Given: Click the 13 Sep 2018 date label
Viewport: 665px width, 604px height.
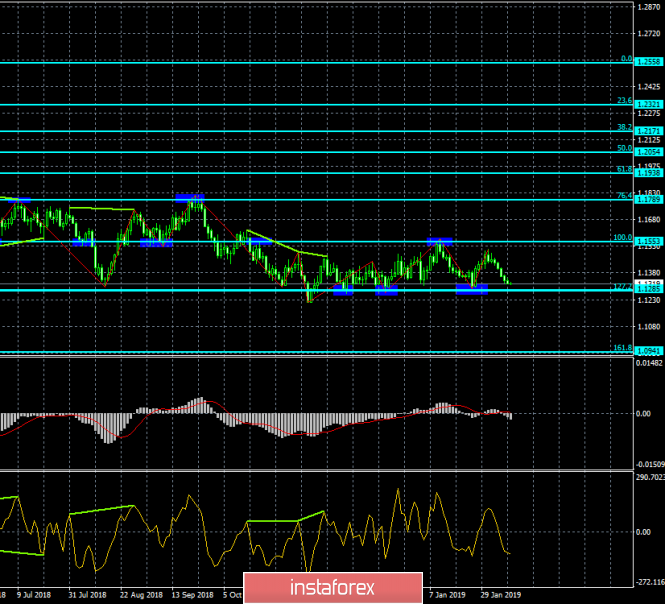Looking at the screenshot, I should pyautogui.click(x=193, y=595).
